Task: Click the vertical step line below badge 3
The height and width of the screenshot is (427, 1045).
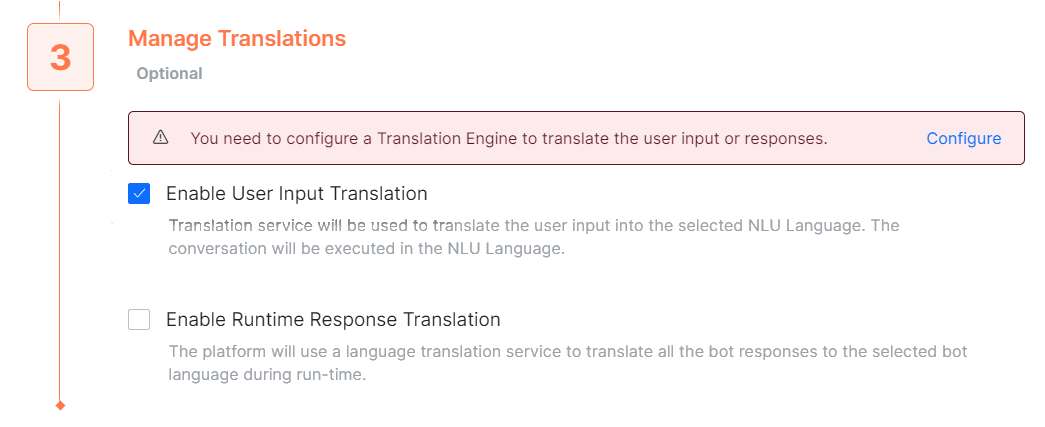Action: pyautogui.click(x=60, y=250)
